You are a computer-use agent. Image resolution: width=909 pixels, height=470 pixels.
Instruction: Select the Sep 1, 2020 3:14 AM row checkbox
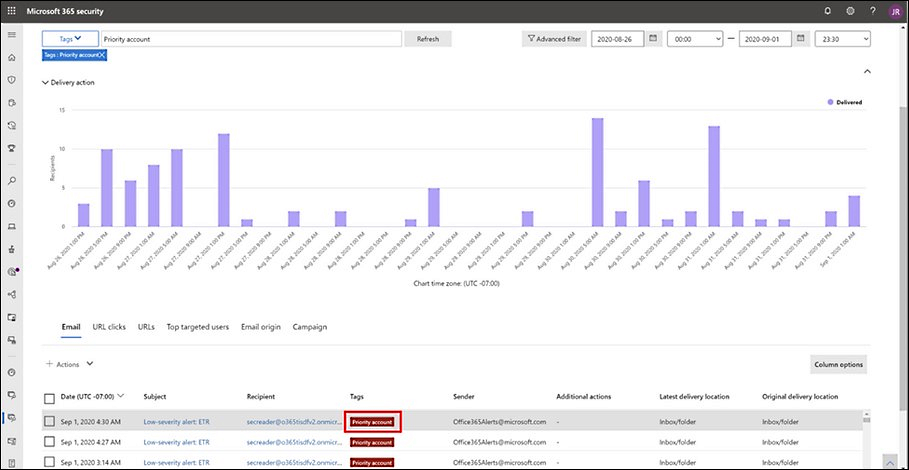49,462
